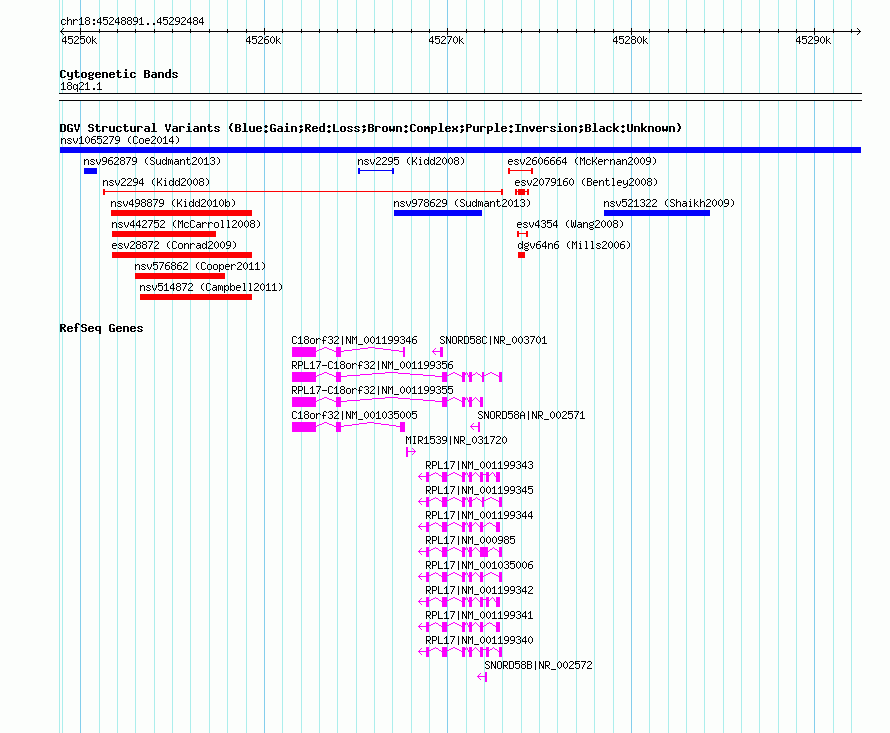This screenshot has height=733, width=890.
Task: Click esv2606664 (McKernan2009) variant label
Action: tap(582, 161)
